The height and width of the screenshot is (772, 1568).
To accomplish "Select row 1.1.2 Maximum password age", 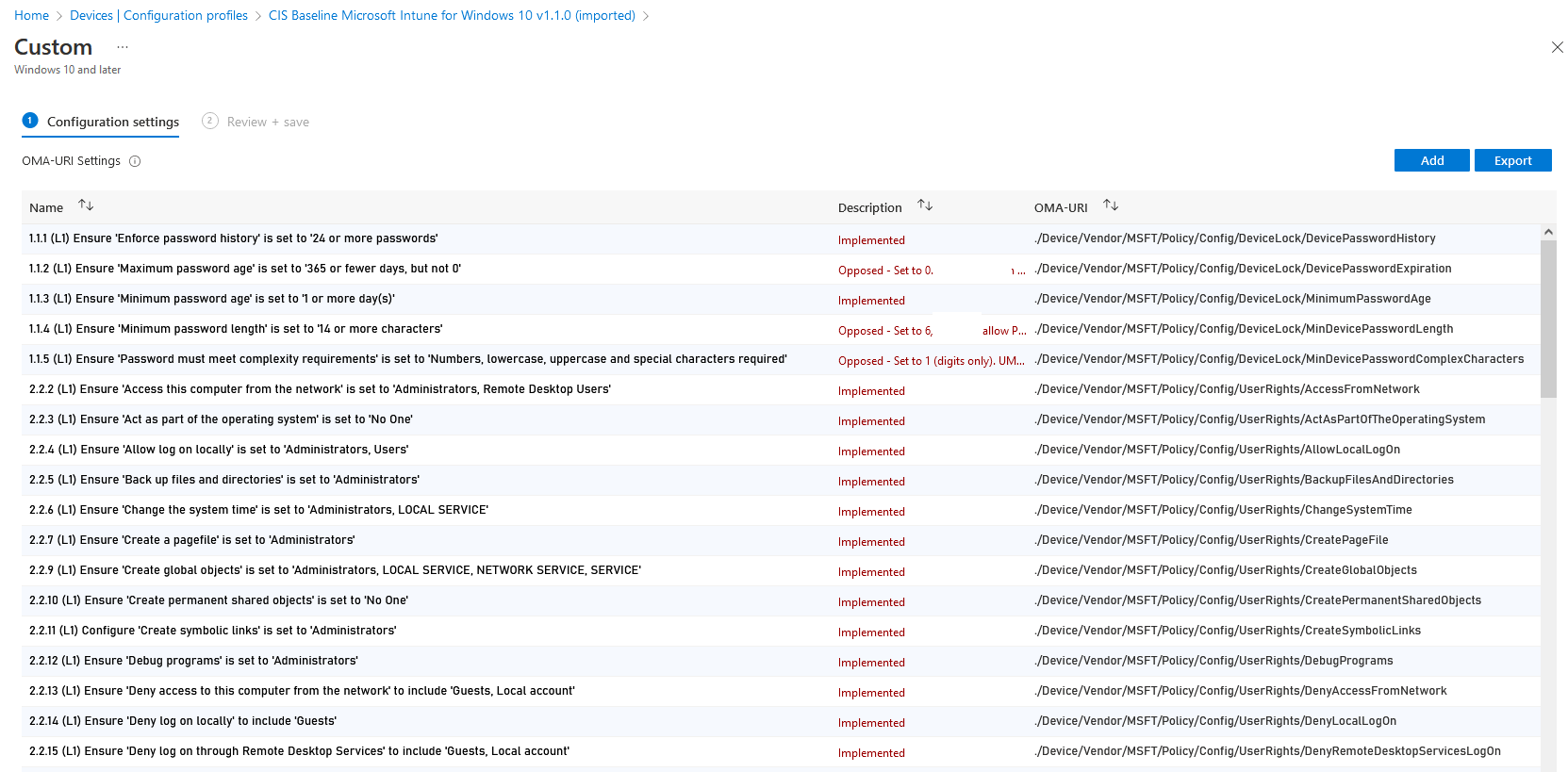I will 782,269.
